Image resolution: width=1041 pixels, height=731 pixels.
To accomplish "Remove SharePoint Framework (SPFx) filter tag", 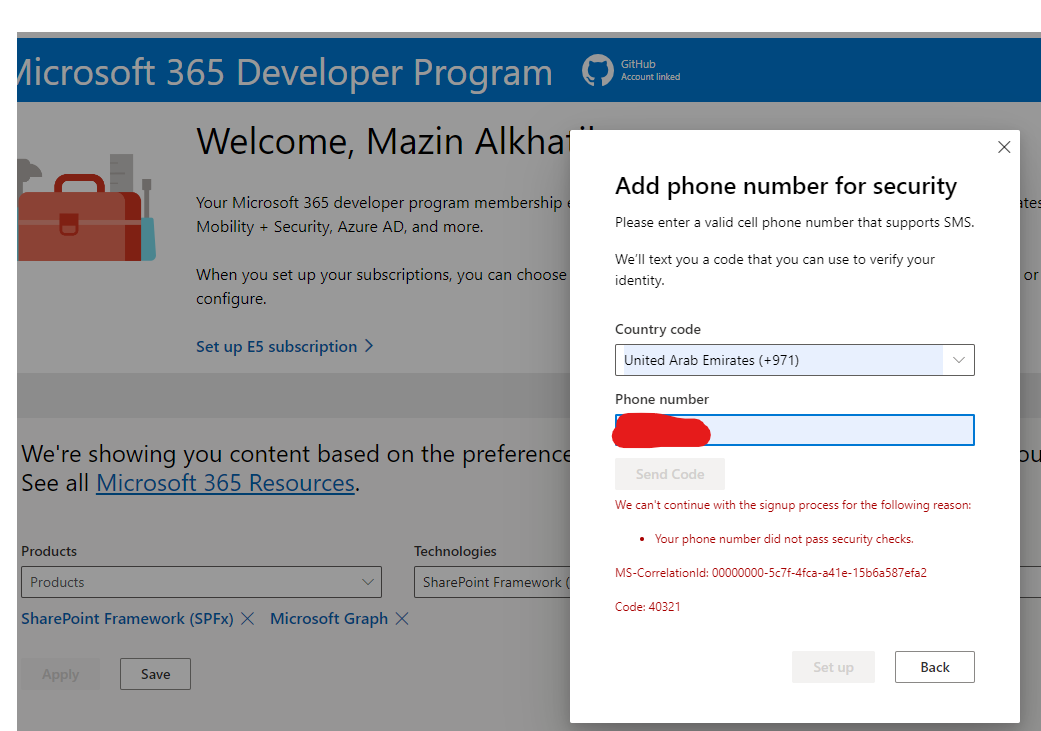I will point(247,619).
